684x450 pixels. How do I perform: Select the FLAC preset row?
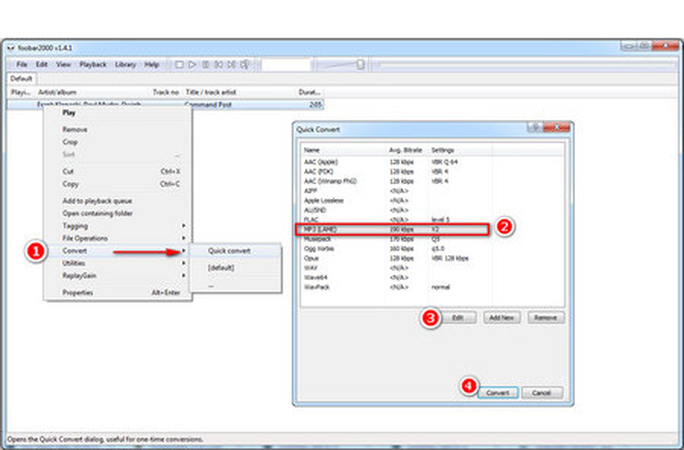pos(432,220)
